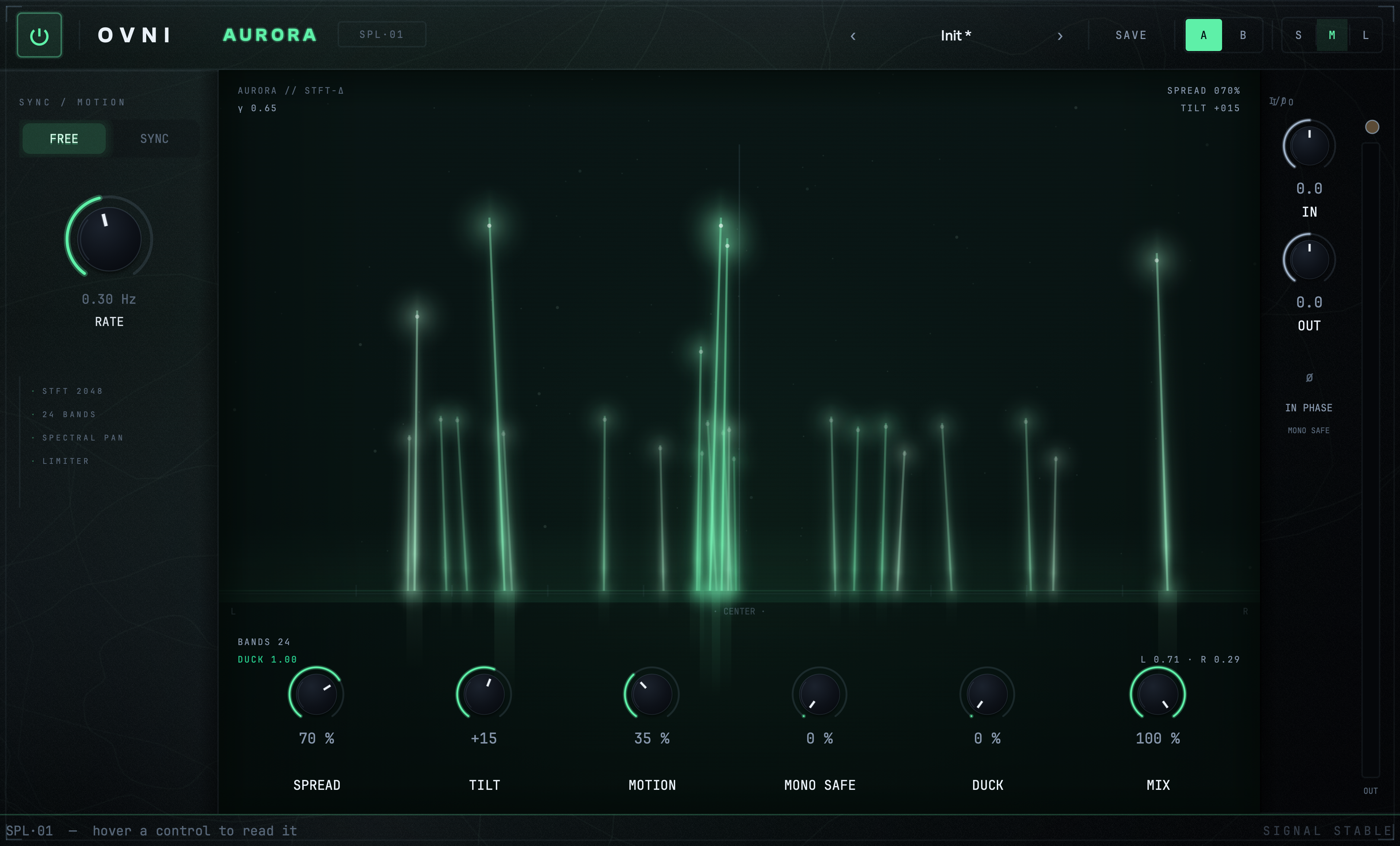
Task: Toggle the plugin power bypass button
Action: click(39, 35)
